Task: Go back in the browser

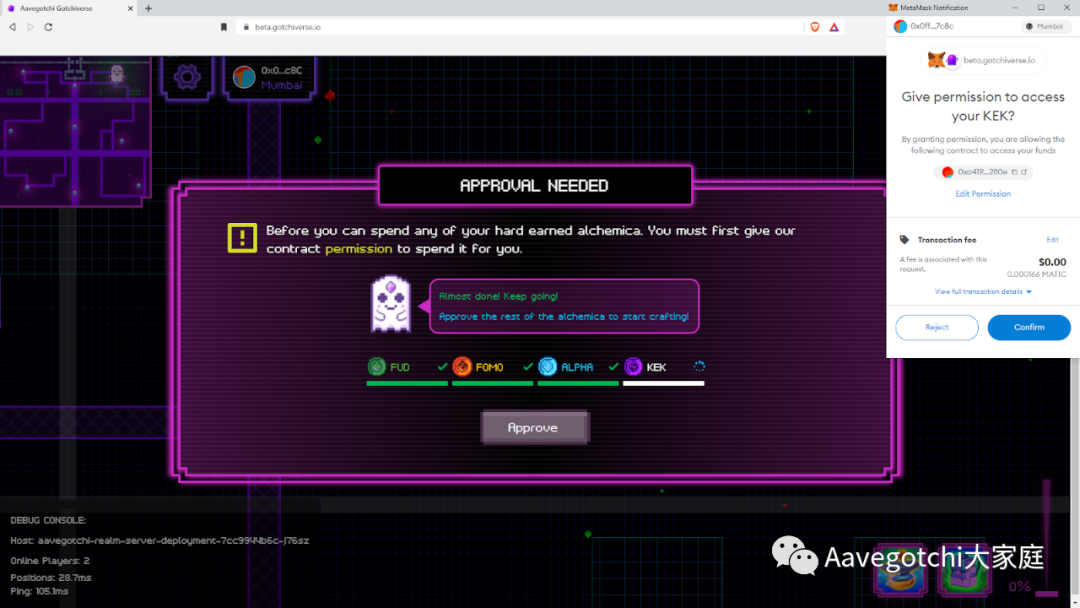Action: click(12, 27)
